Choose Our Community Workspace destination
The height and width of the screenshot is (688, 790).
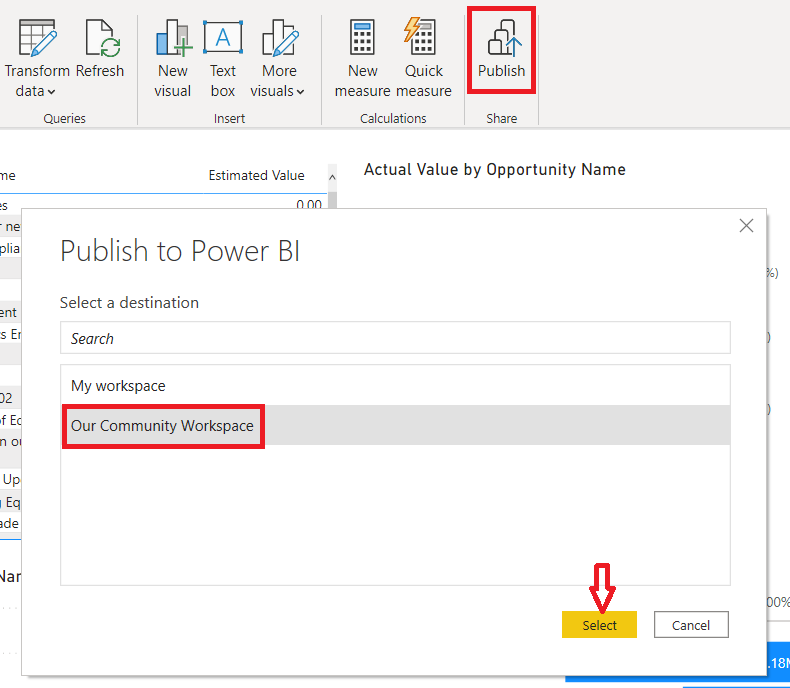click(395, 426)
